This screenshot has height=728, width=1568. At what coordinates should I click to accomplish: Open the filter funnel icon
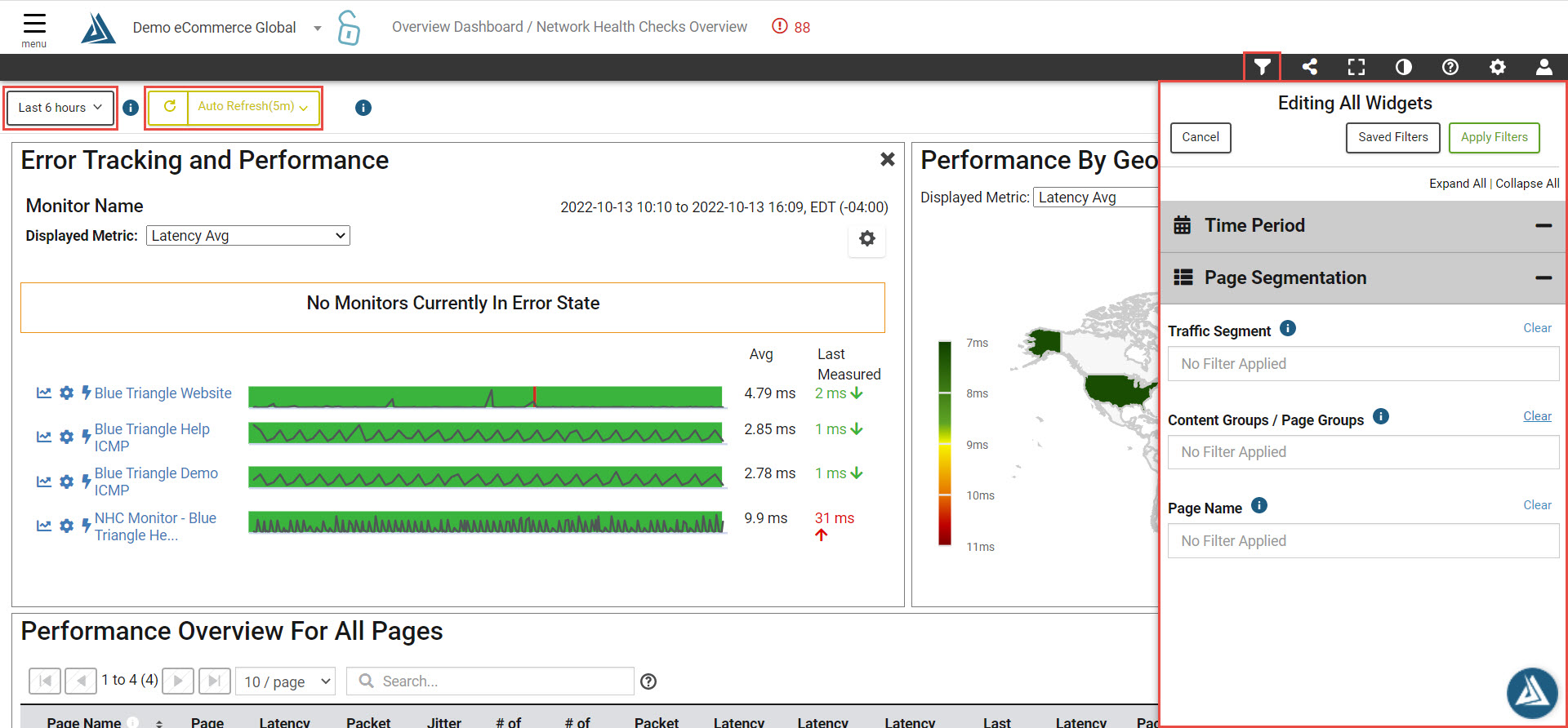coord(1263,67)
